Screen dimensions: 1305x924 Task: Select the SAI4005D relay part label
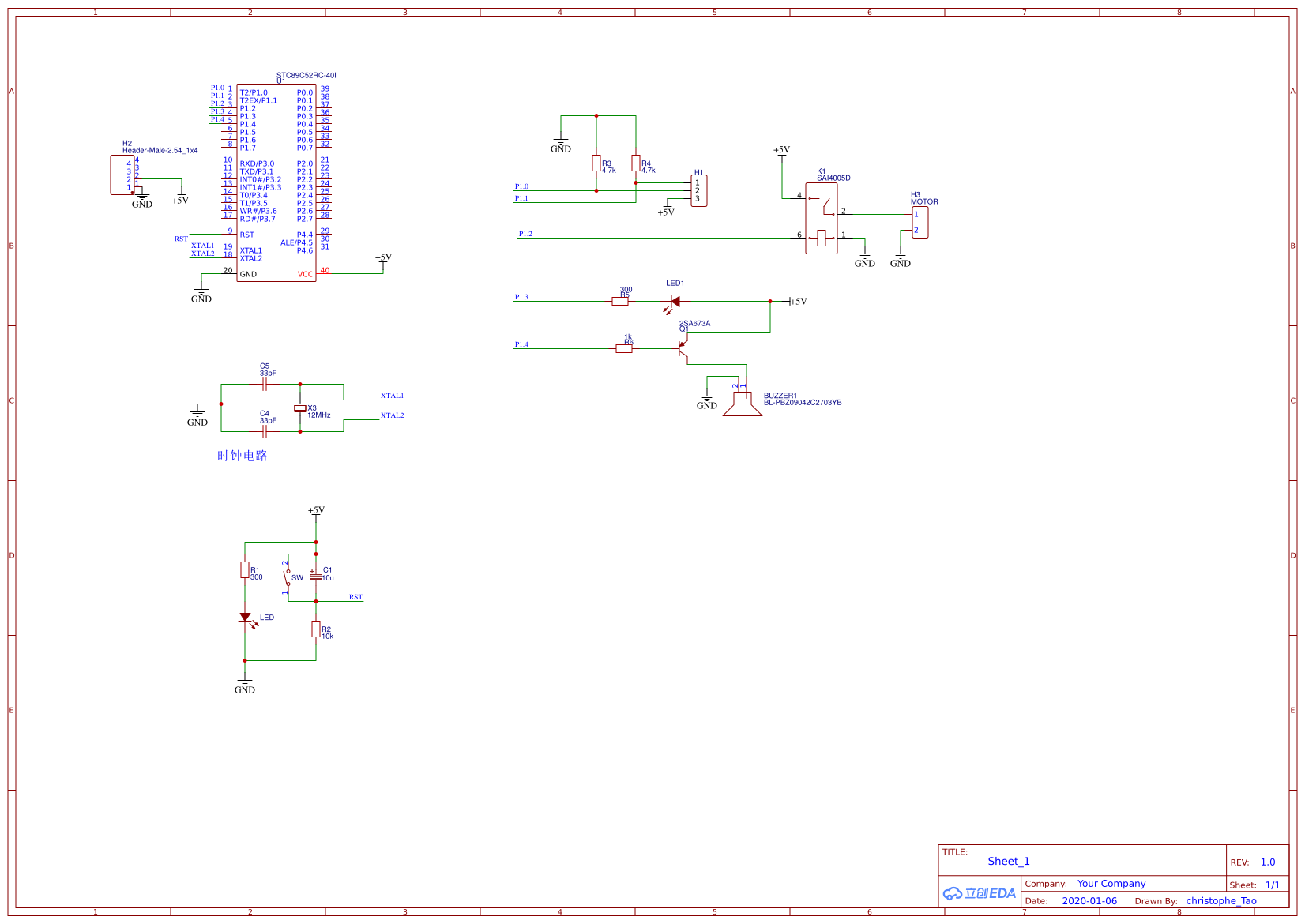pos(833,178)
